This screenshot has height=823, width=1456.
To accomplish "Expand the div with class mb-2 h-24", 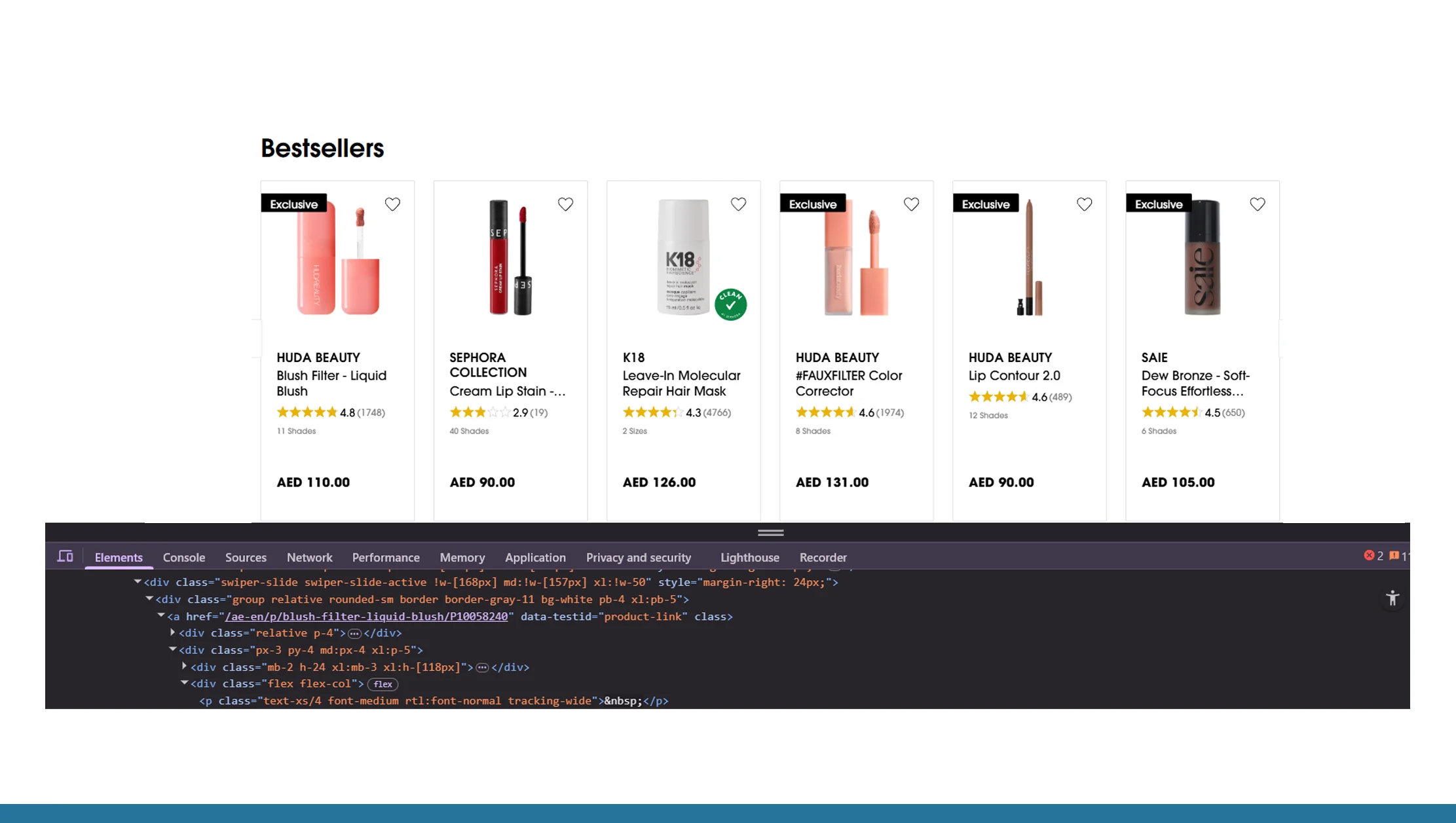I will coord(184,667).
